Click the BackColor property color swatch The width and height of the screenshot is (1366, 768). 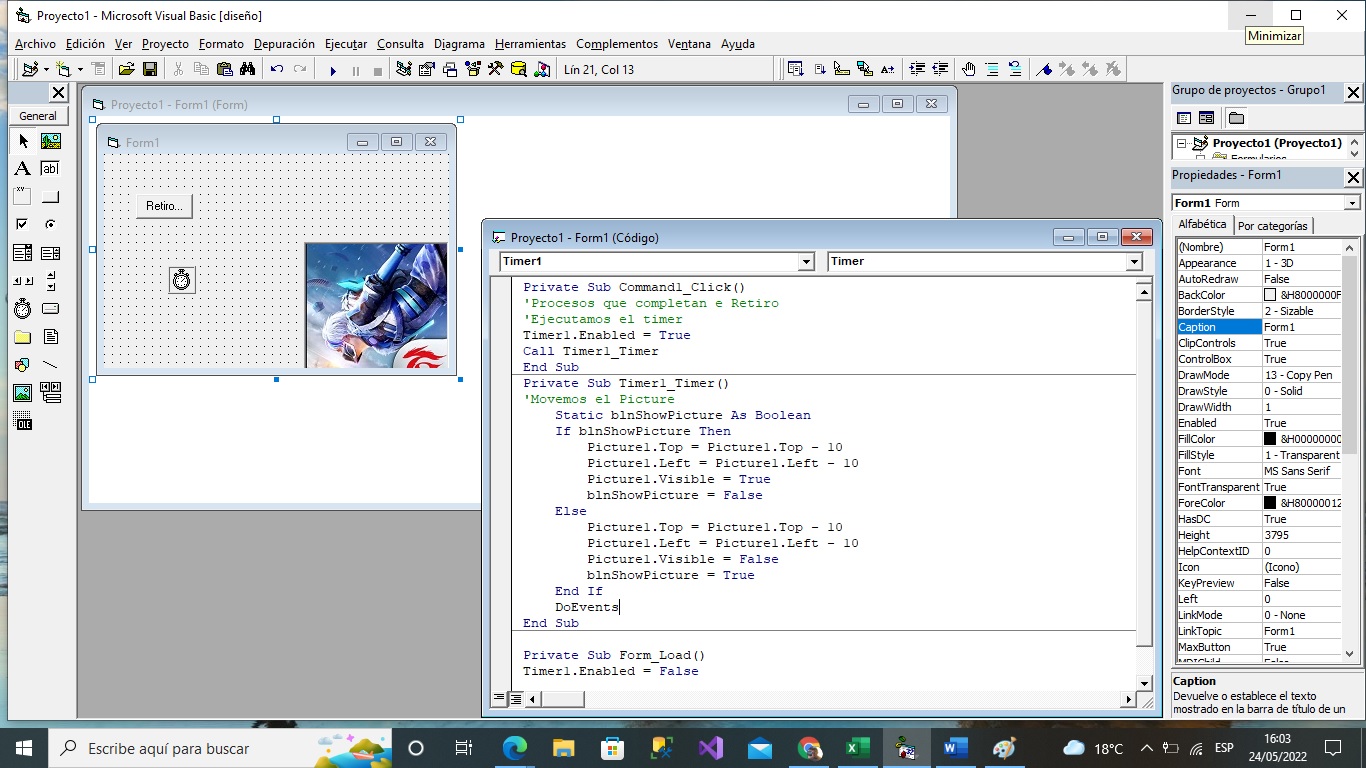point(1270,295)
